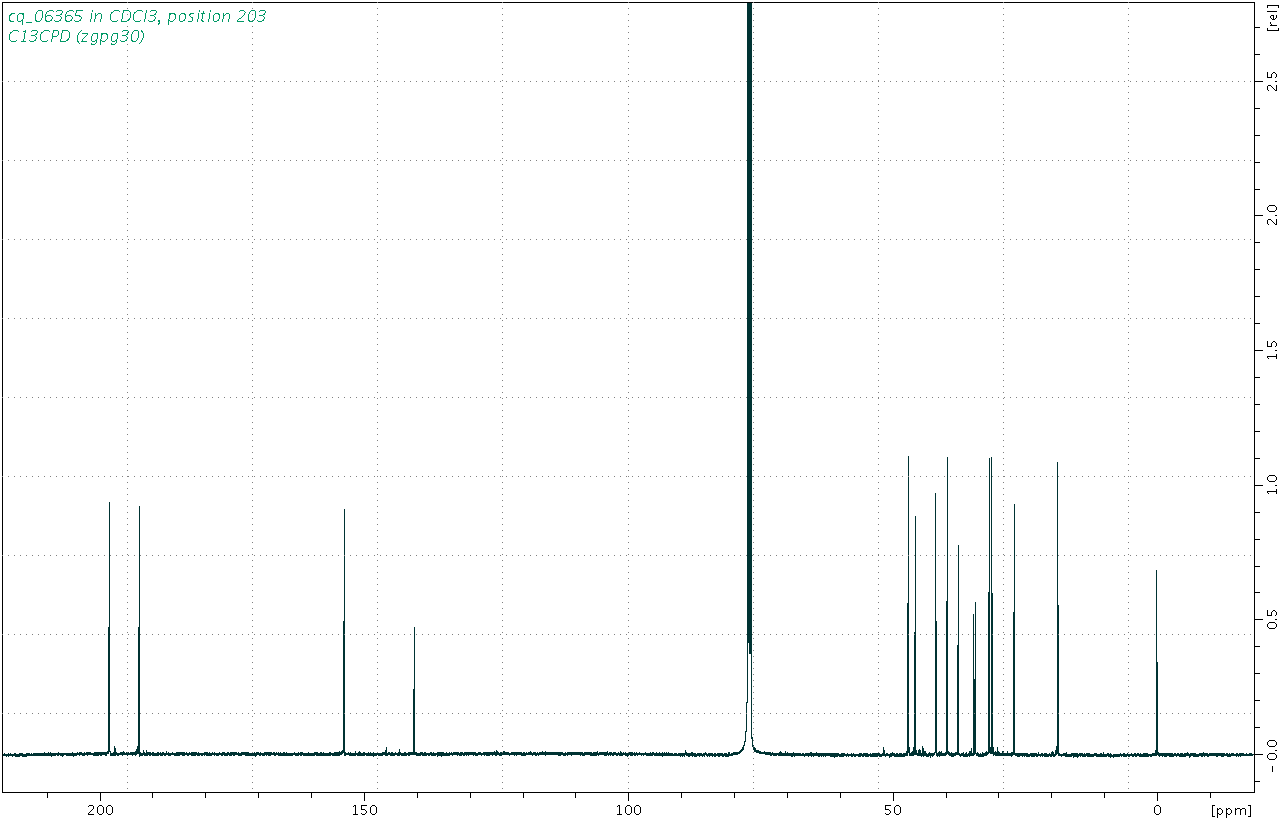This screenshot has height=821, width=1285.
Task: Pick the peak near 154 ppm
Action: coord(344,632)
